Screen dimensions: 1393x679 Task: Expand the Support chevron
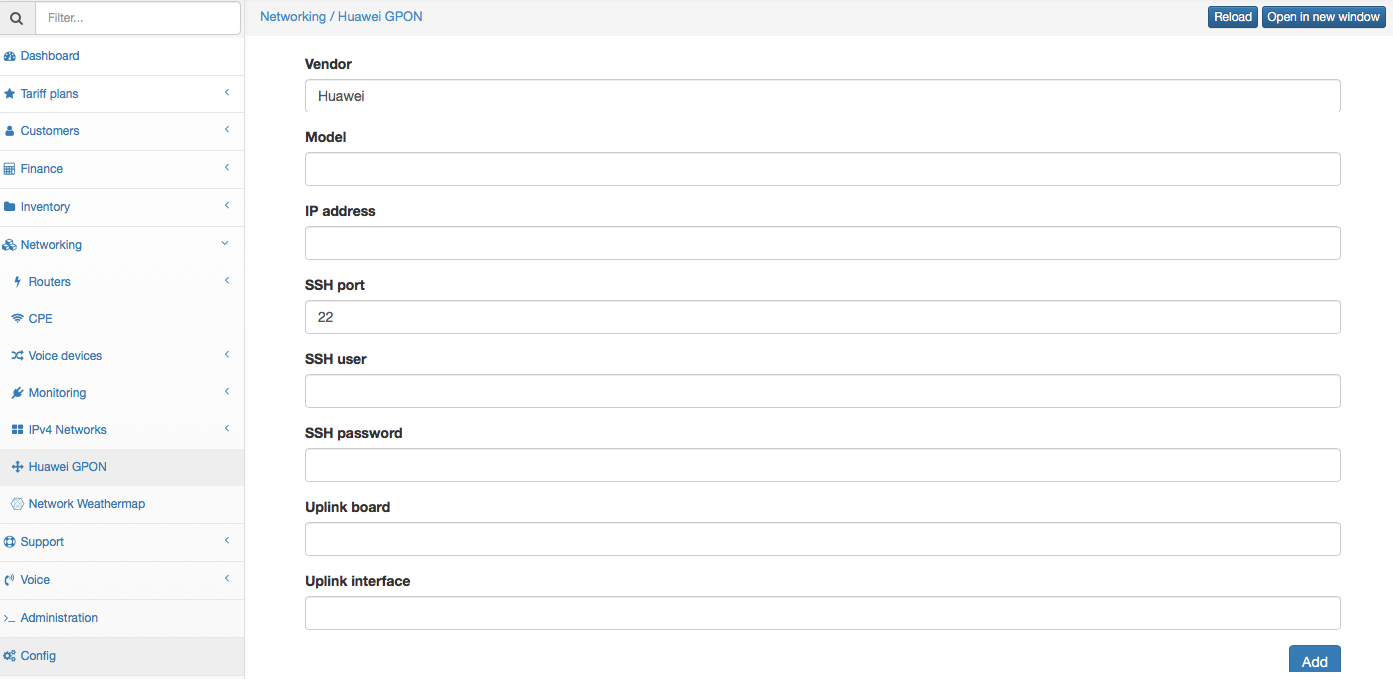pos(227,541)
